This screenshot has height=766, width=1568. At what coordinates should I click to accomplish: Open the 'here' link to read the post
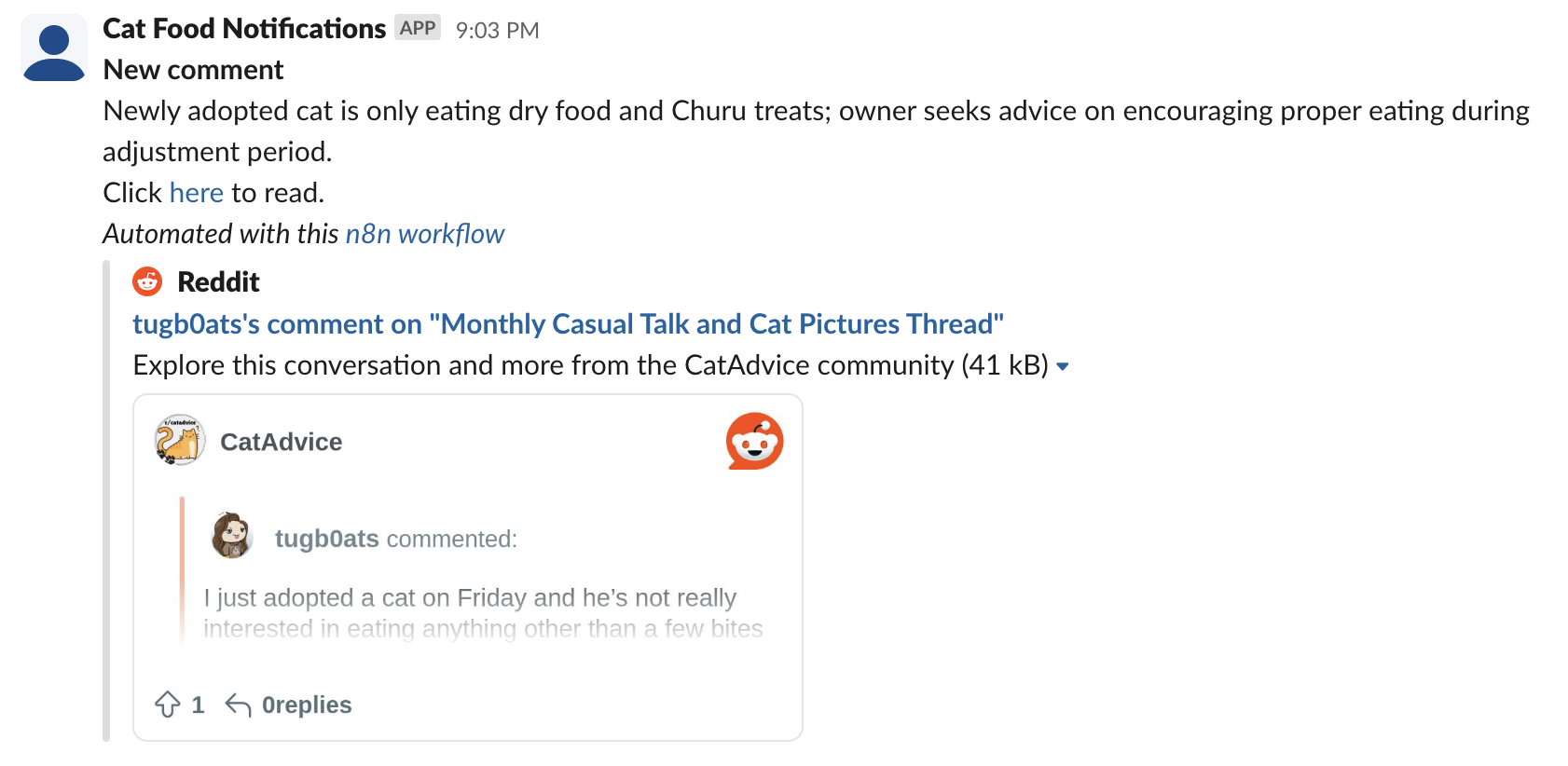(196, 192)
